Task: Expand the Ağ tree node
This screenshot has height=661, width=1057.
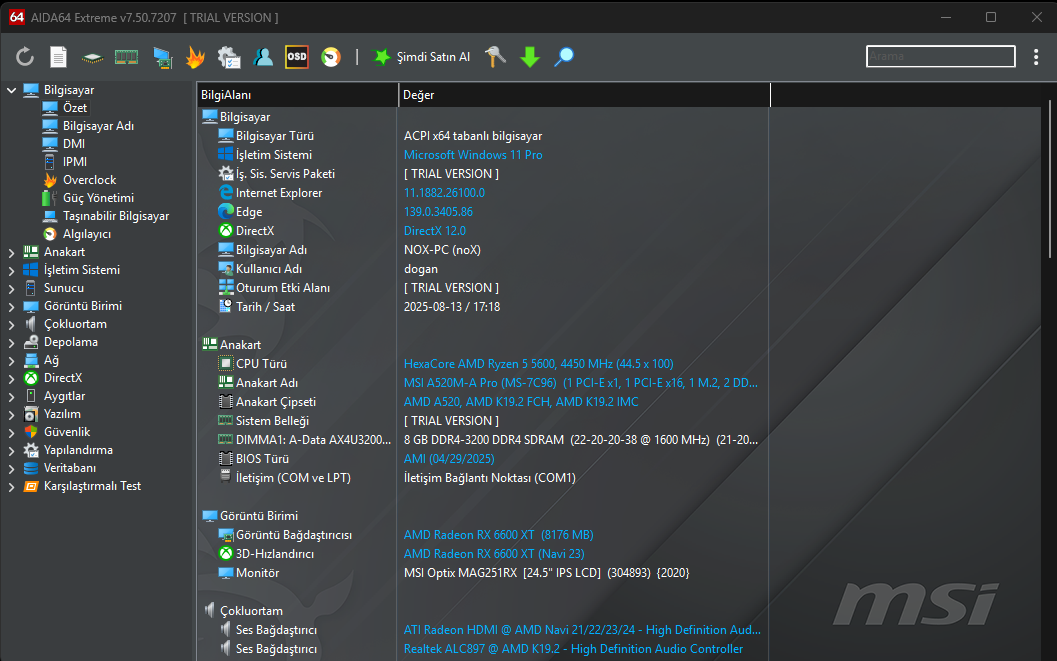Action: click(11, 360)
